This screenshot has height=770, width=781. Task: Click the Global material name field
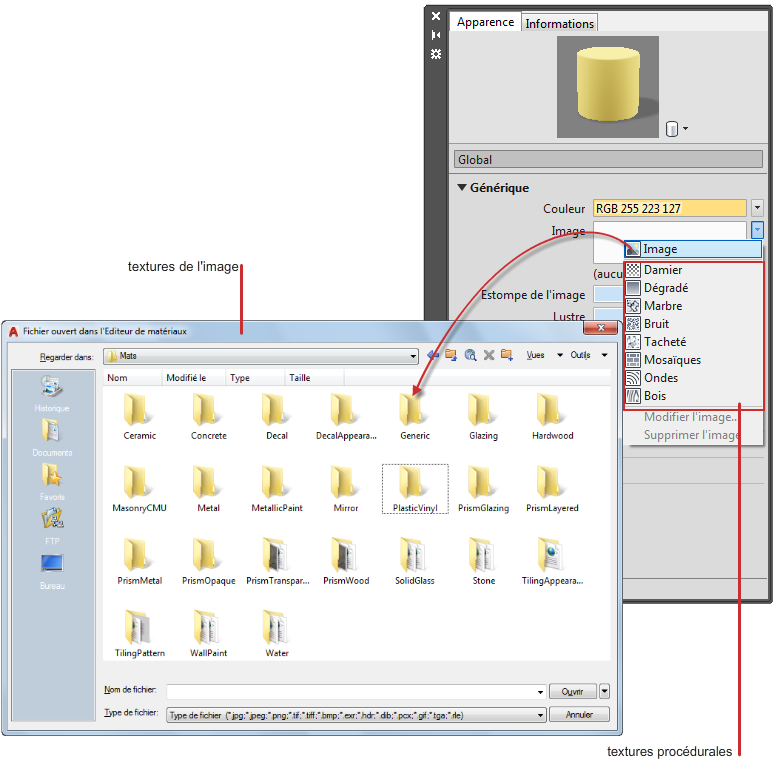pos(608,160)
